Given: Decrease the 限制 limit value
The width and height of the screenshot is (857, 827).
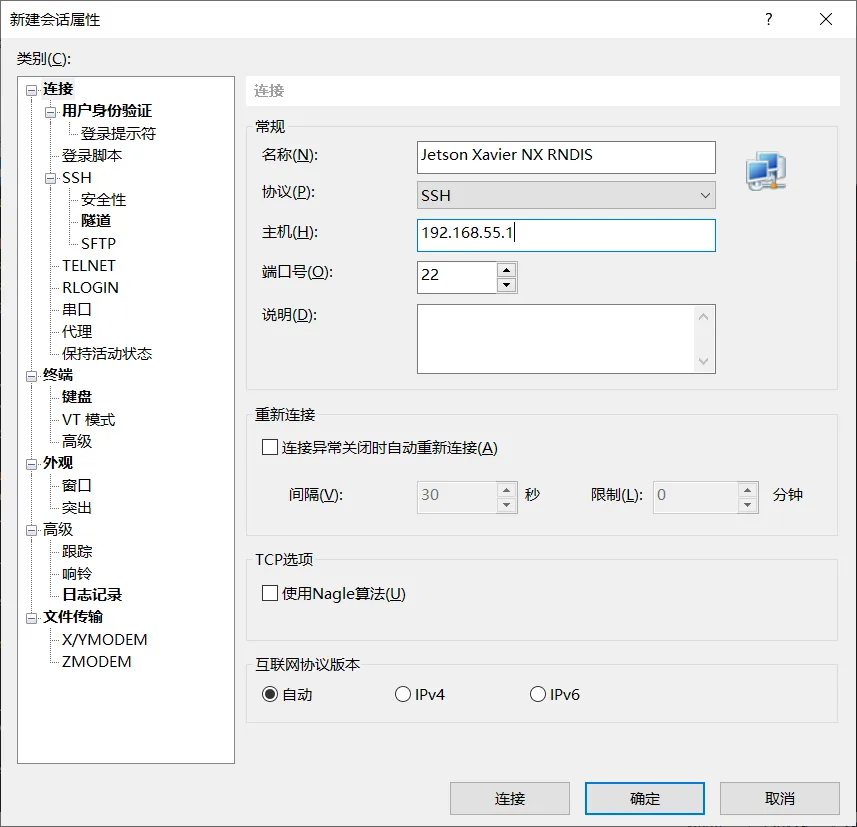Looking at the screenshot, I should click(x=747, y=505).
